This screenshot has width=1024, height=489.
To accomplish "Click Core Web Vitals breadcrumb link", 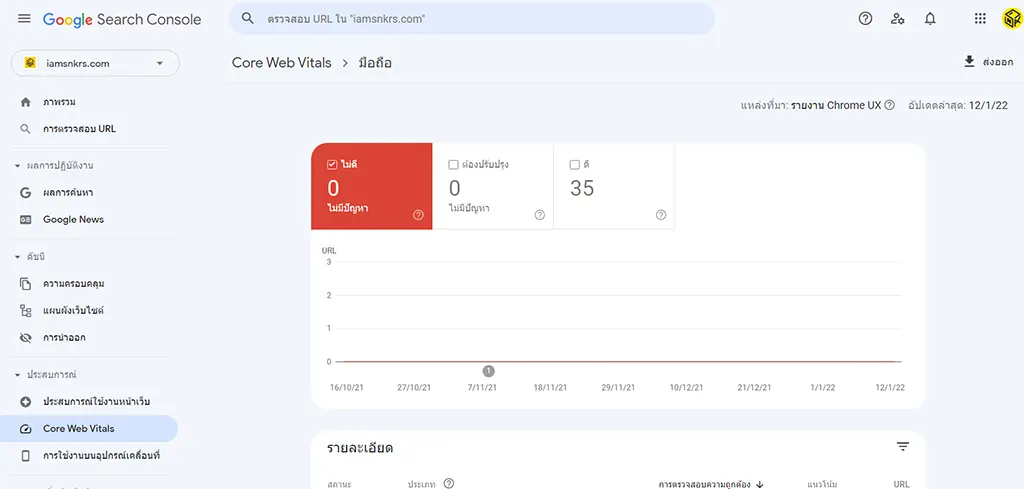I will click(x=281, y=63).
